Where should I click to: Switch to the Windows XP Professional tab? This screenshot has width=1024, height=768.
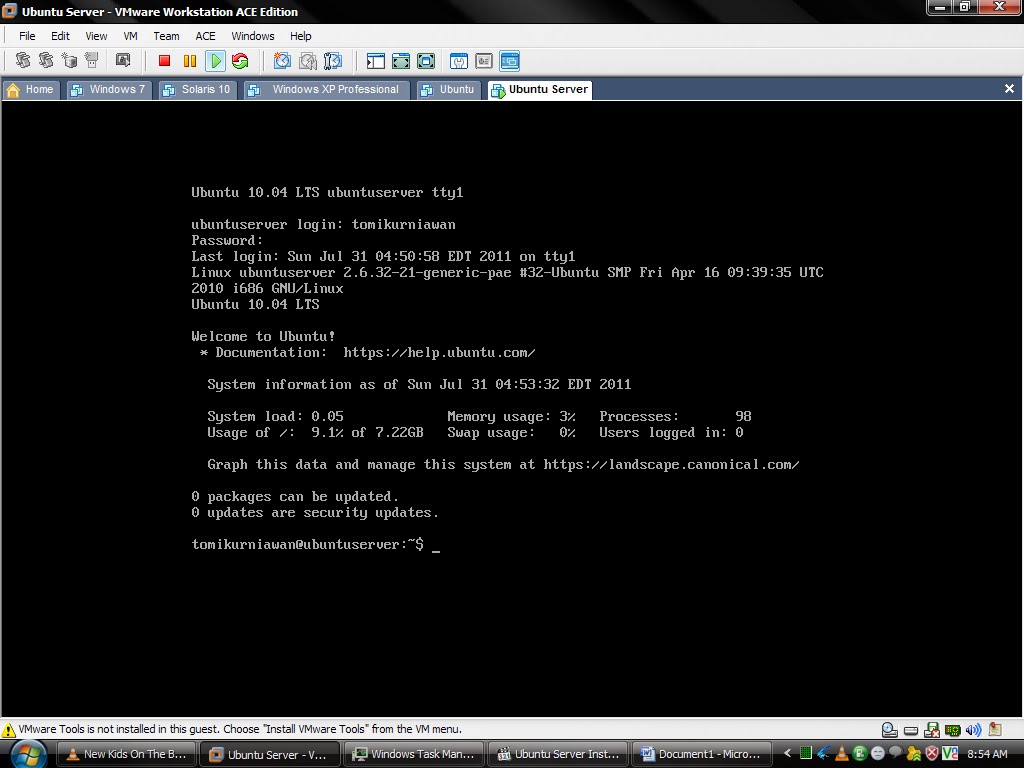coord(327,89)
